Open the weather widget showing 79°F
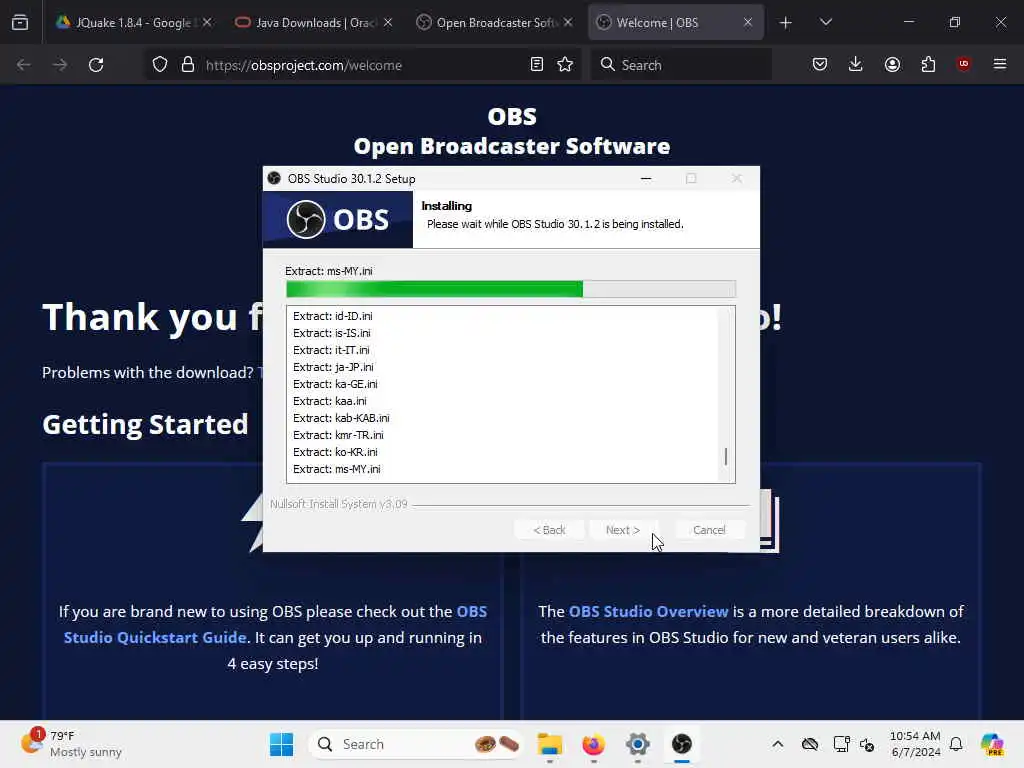Viewport: 1024px width, 768px height. [x=71, y=744]
